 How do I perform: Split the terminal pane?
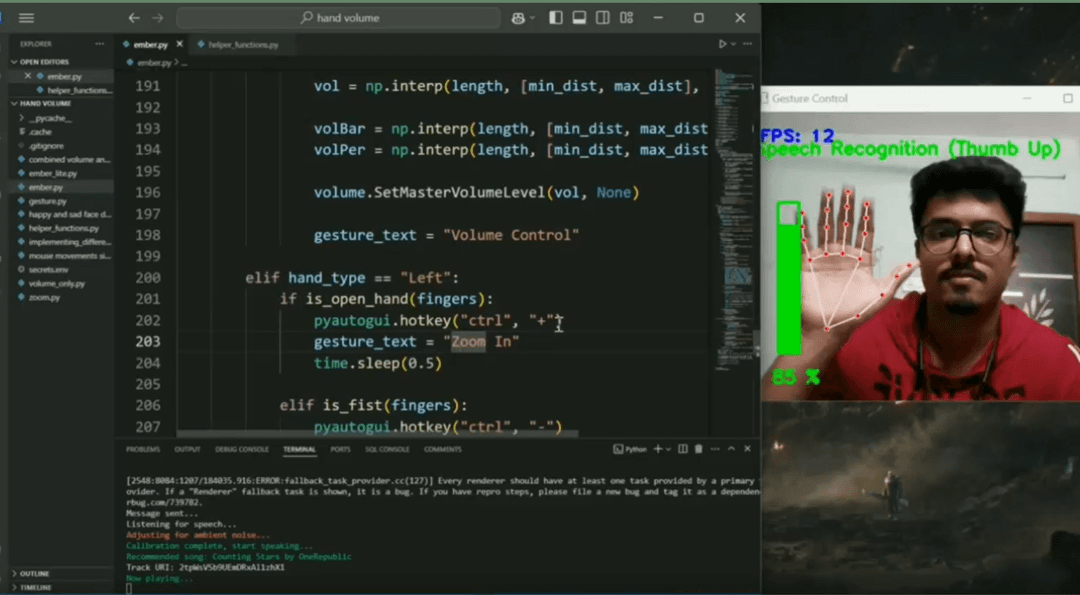click(683, 449)
